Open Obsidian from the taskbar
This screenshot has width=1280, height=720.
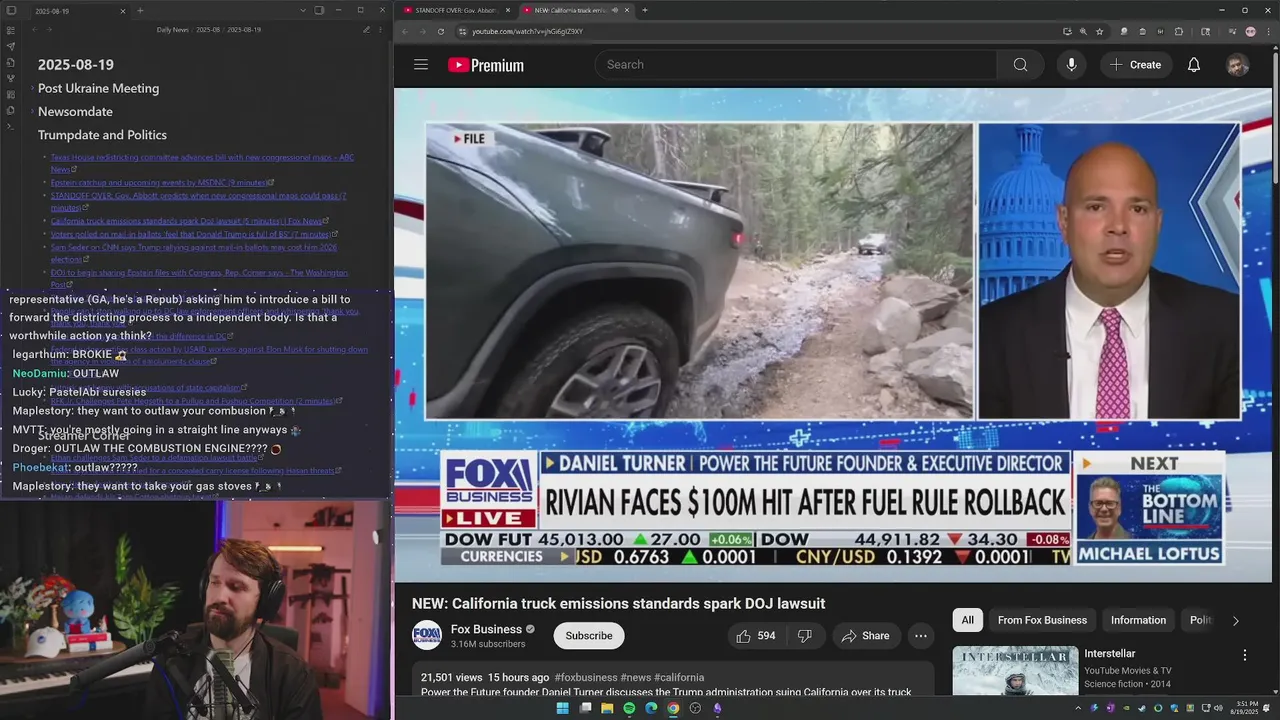click(x=717, y=708)
